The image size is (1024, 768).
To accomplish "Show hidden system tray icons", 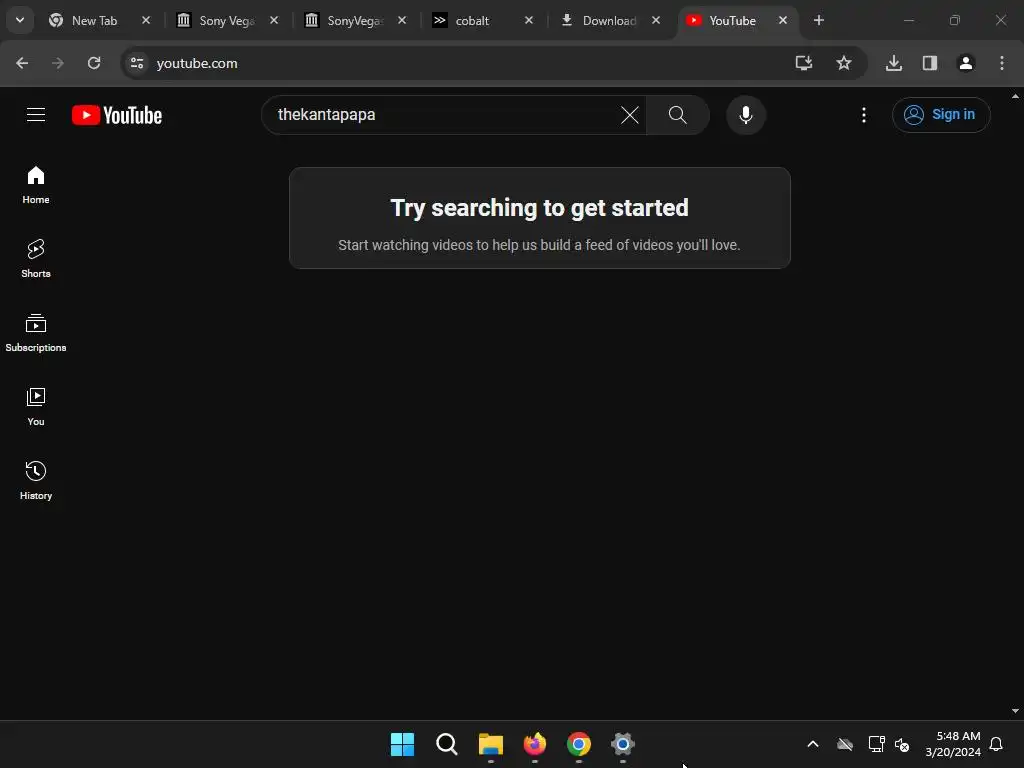I will point(813,744).
